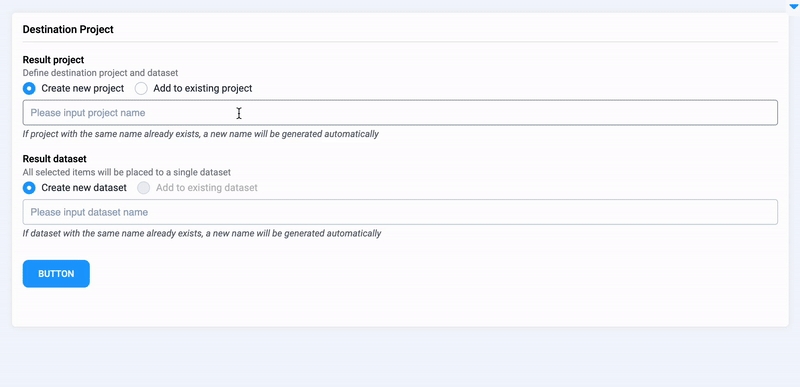Click the empty card area below BUTTON
Image resolution: width=800 pixels, height=387 pixels.
pos(400,307)
